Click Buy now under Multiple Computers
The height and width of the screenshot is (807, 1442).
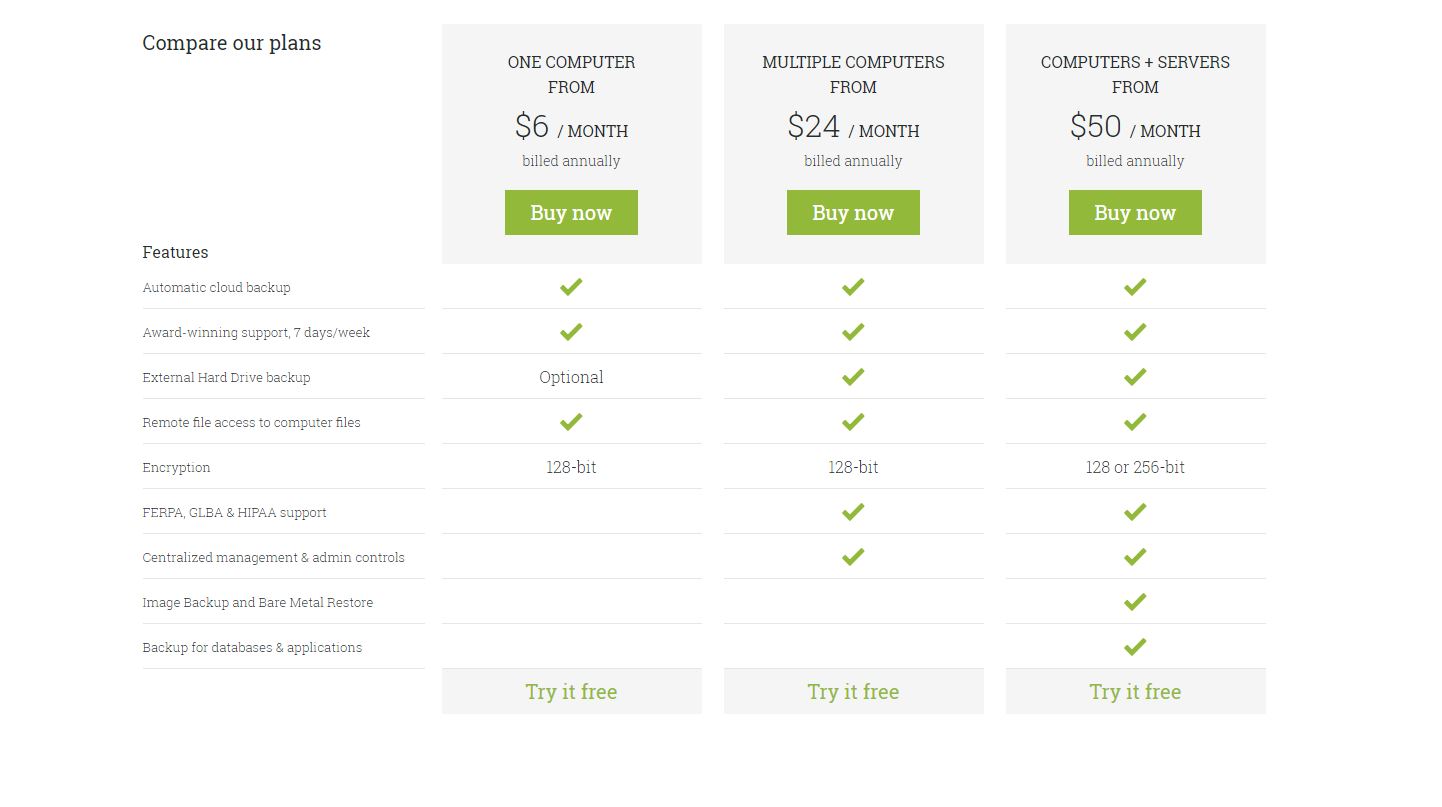click(853, 212)
